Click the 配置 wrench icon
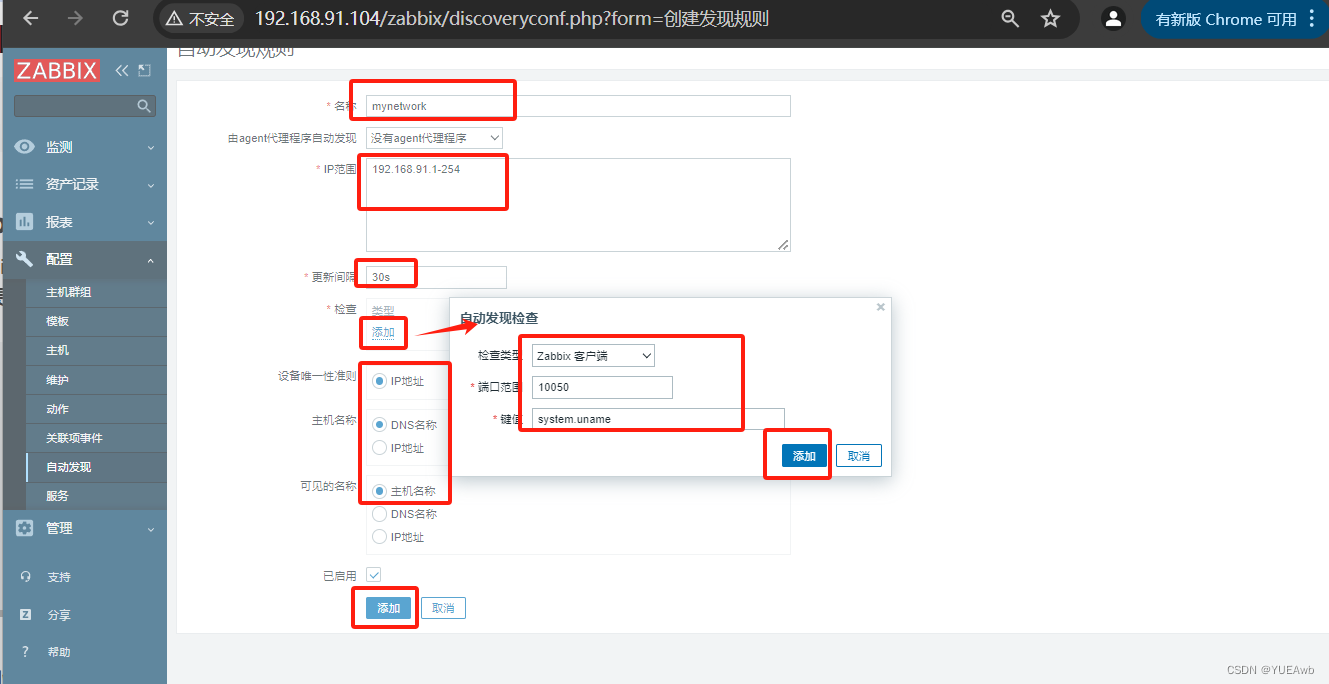This screenshot has height=684, width=1329. 25,259
